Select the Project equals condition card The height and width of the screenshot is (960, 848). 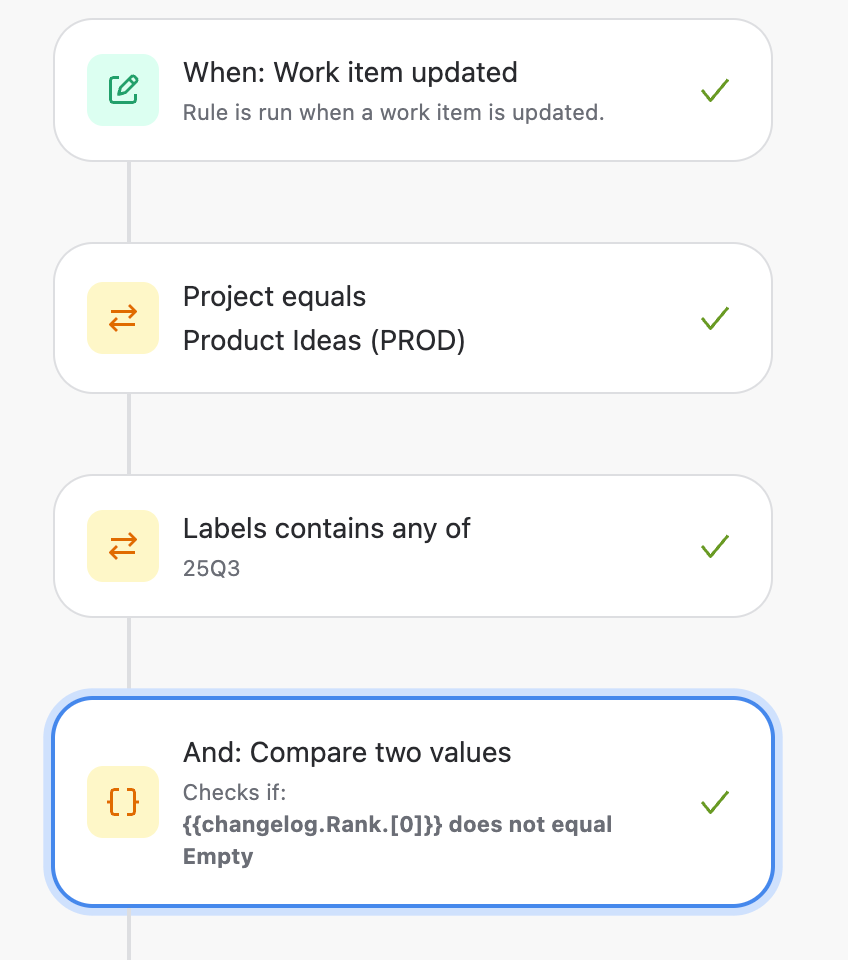coord(413,318)
